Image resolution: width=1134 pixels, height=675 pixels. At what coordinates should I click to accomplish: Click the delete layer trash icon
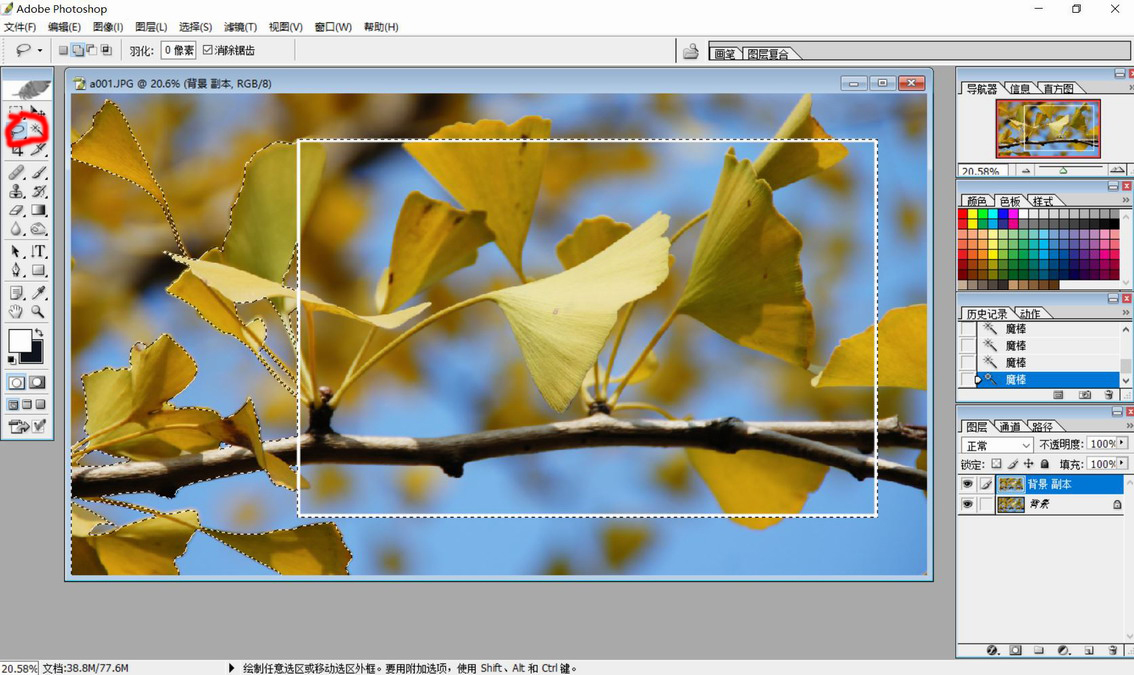coord(1112,650)
